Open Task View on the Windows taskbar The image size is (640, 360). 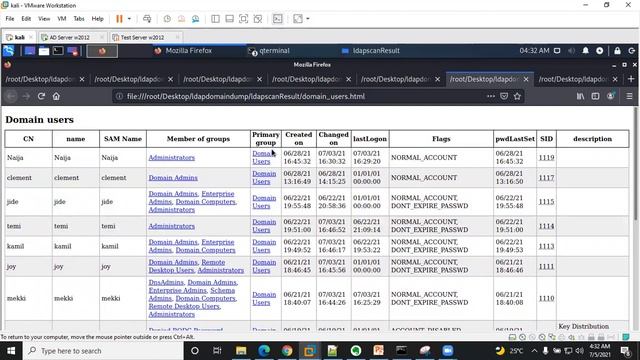tap(217, 351)
